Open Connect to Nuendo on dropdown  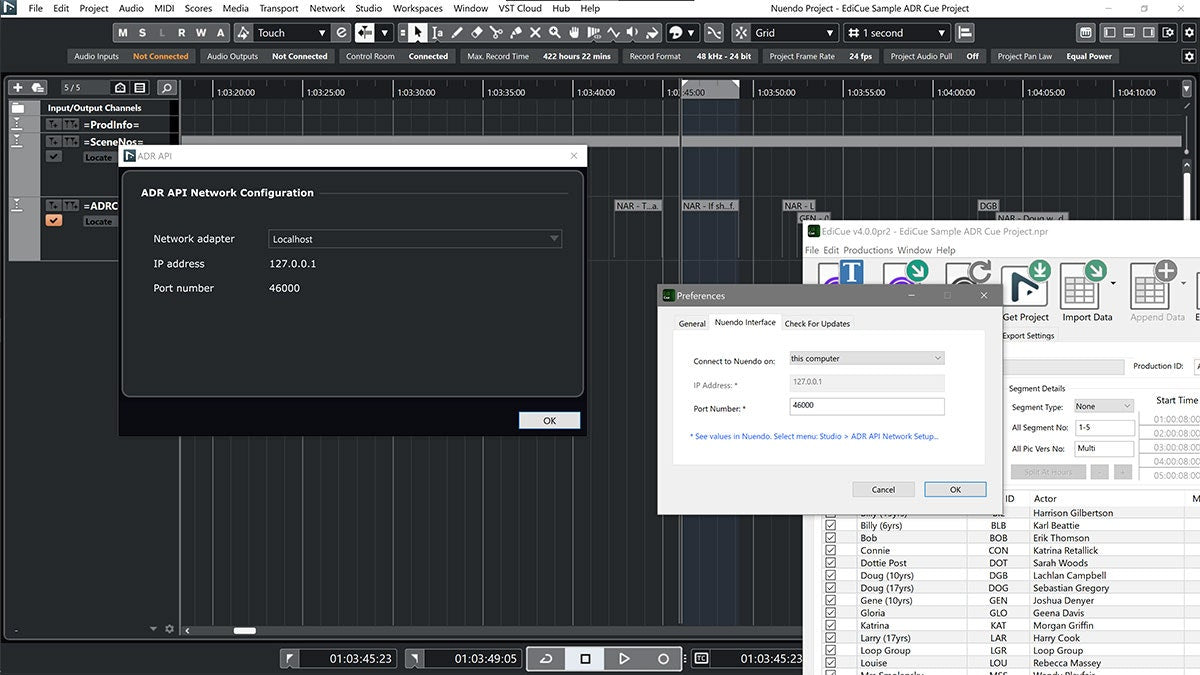tap(866, 358)
